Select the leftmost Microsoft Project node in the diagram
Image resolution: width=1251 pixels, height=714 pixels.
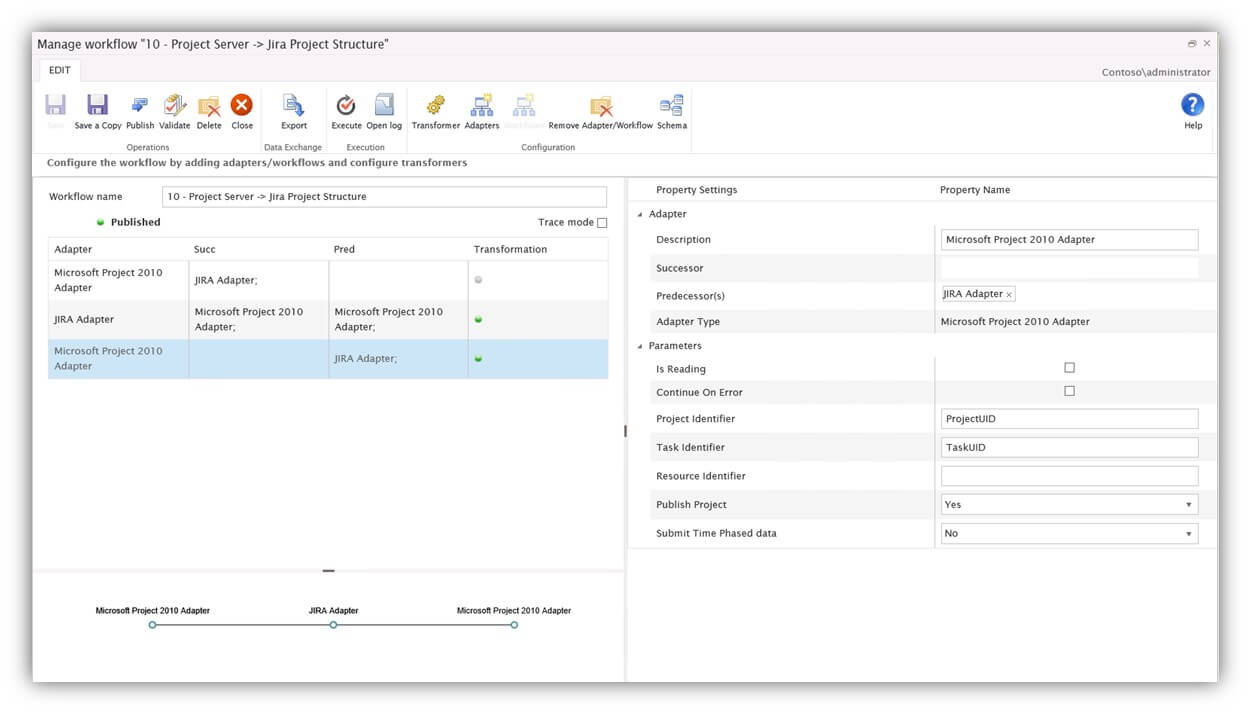(152, 625)
